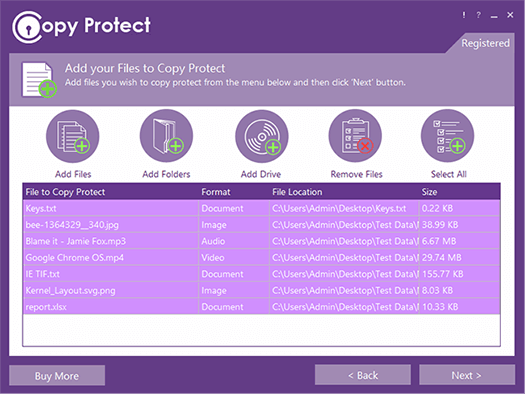Select the Keys.txt file row
This screenshot has height=394, width=525.
(x=261, y=209)
